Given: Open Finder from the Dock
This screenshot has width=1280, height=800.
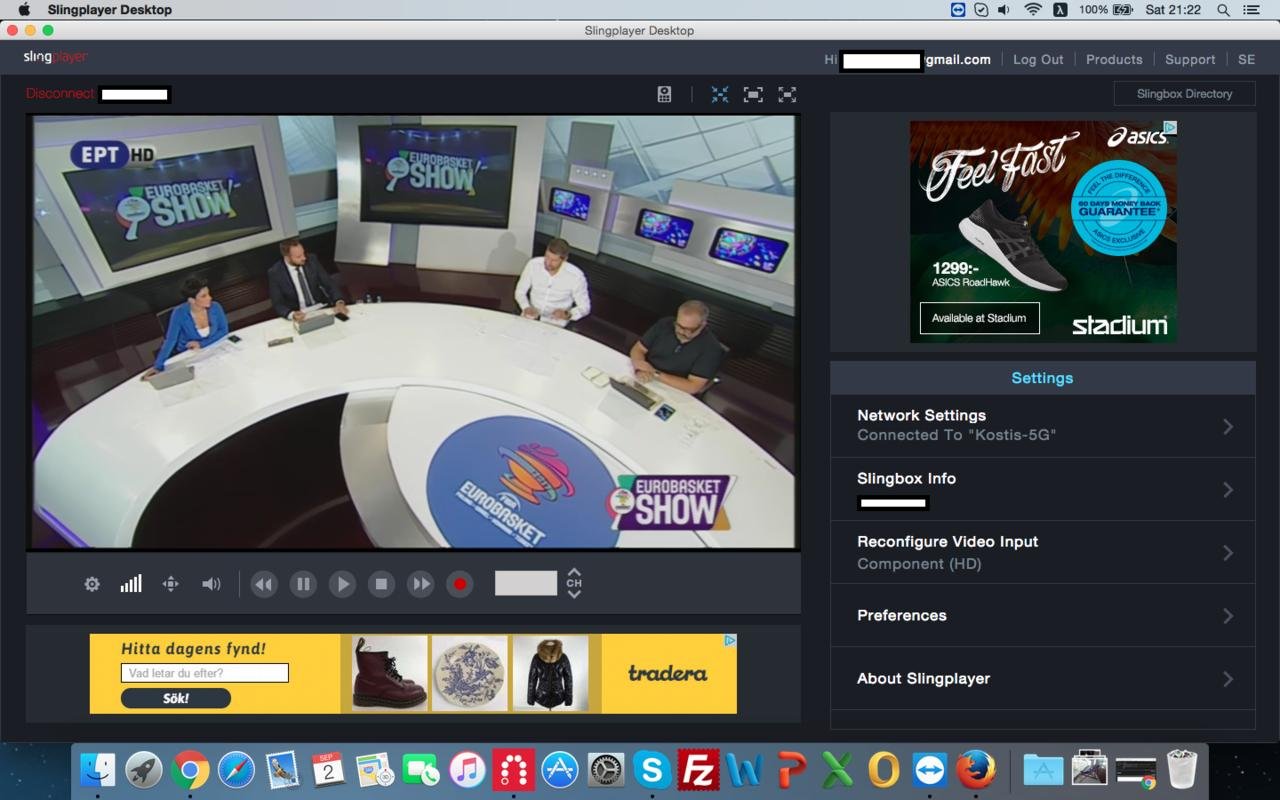Looking at the screenshot, I should 98,770.
